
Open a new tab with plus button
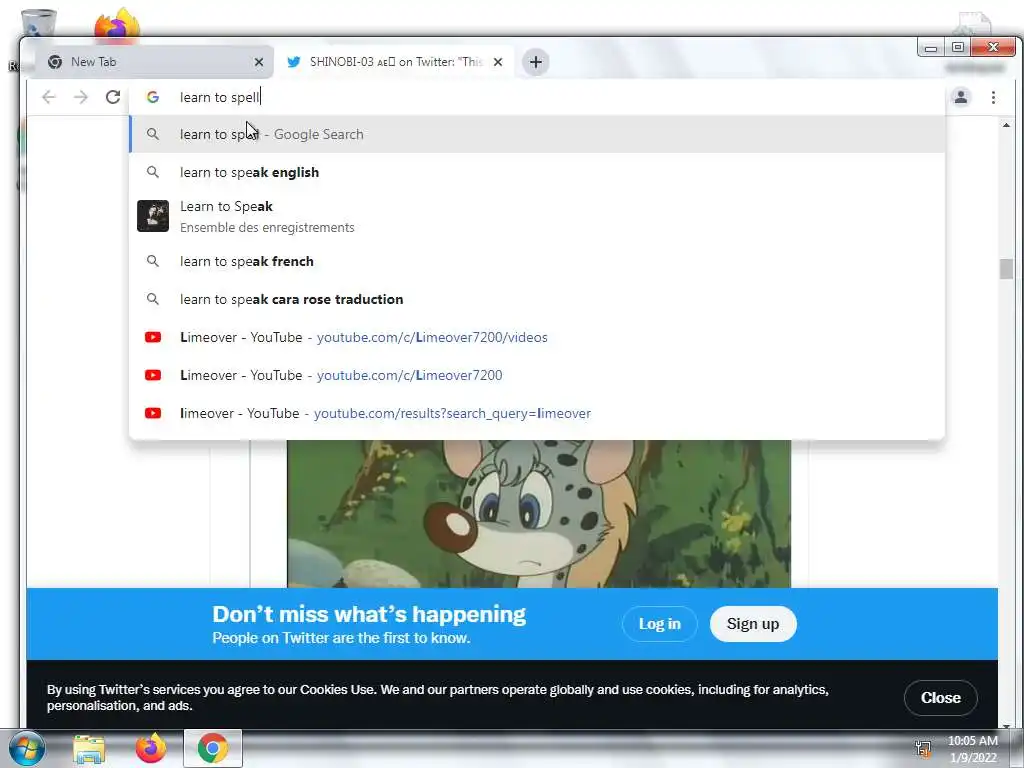pyautogui.click(x=536, y=62)
